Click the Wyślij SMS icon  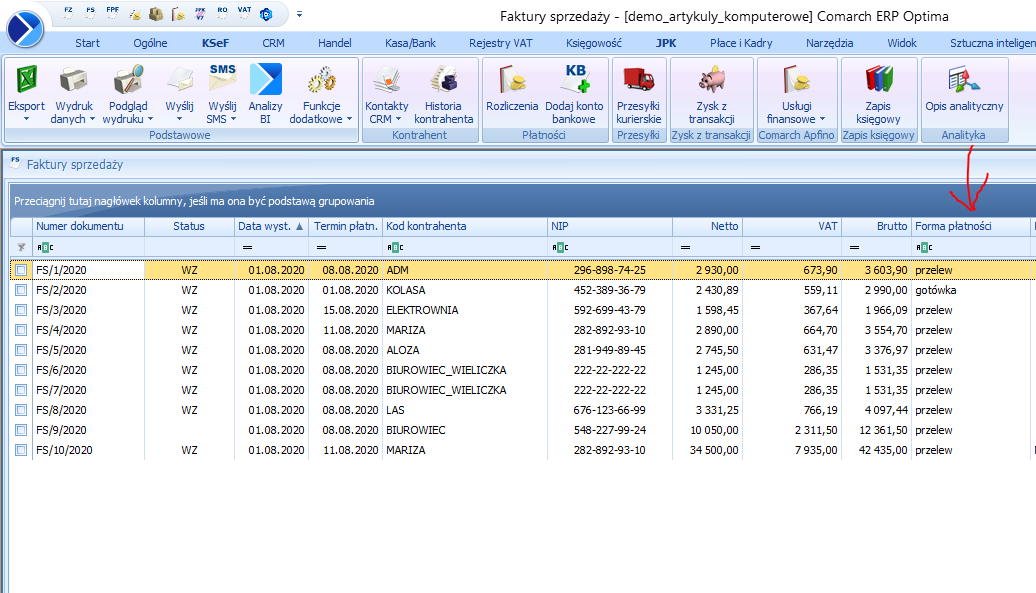[x=223, y=79]
